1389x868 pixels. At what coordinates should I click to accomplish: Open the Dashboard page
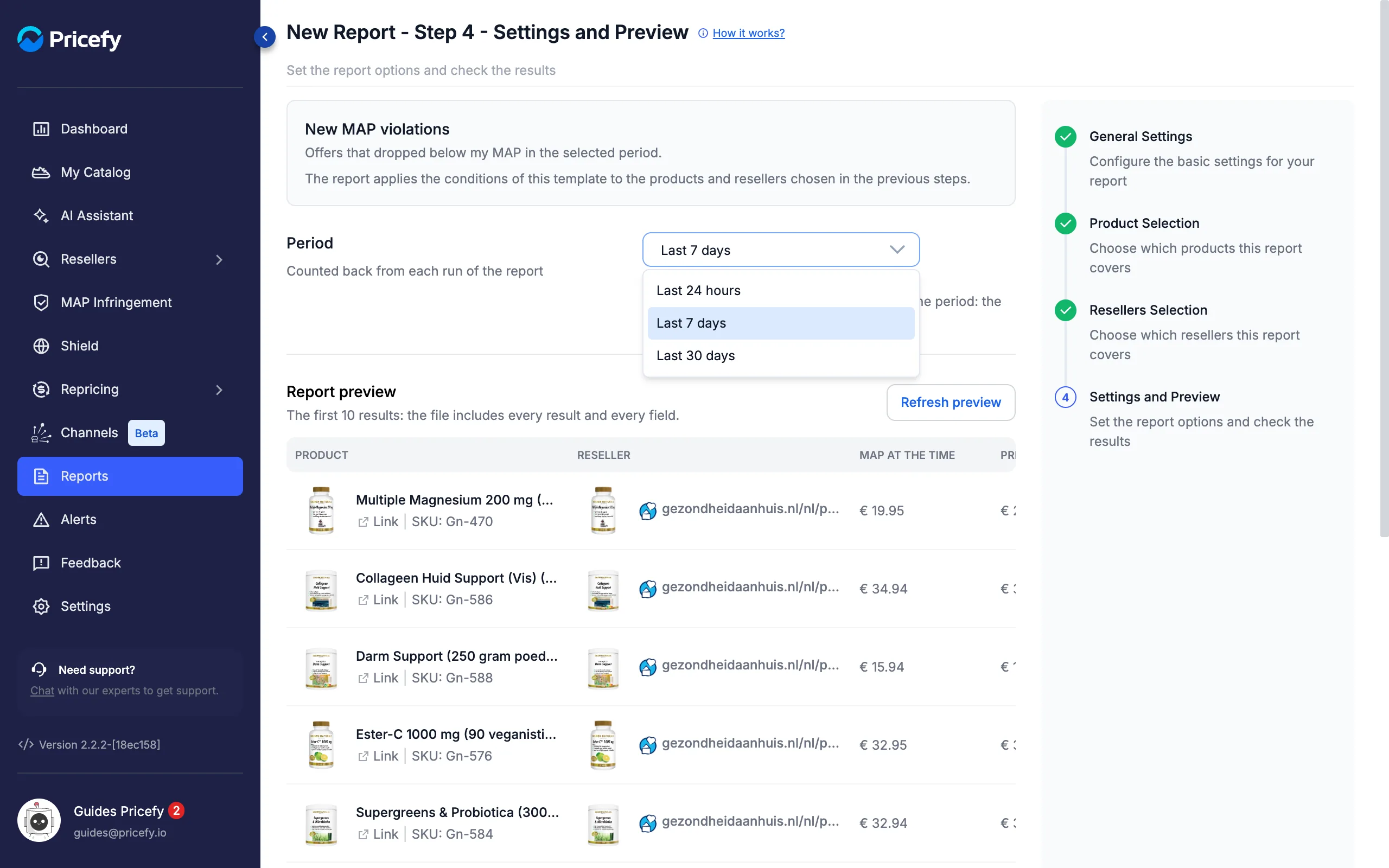click(130, 129)
